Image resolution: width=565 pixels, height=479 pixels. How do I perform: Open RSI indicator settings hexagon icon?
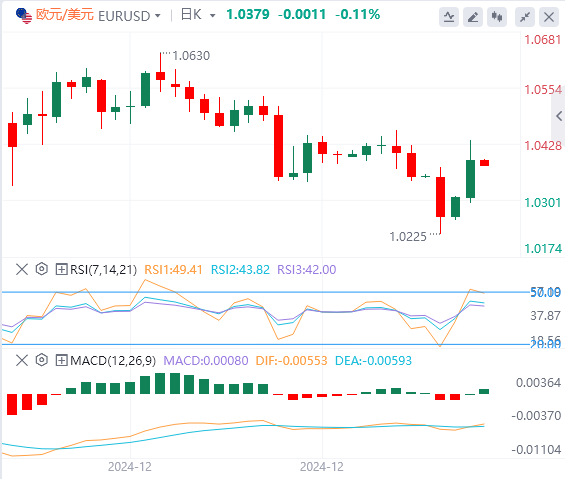coord(42,269)
